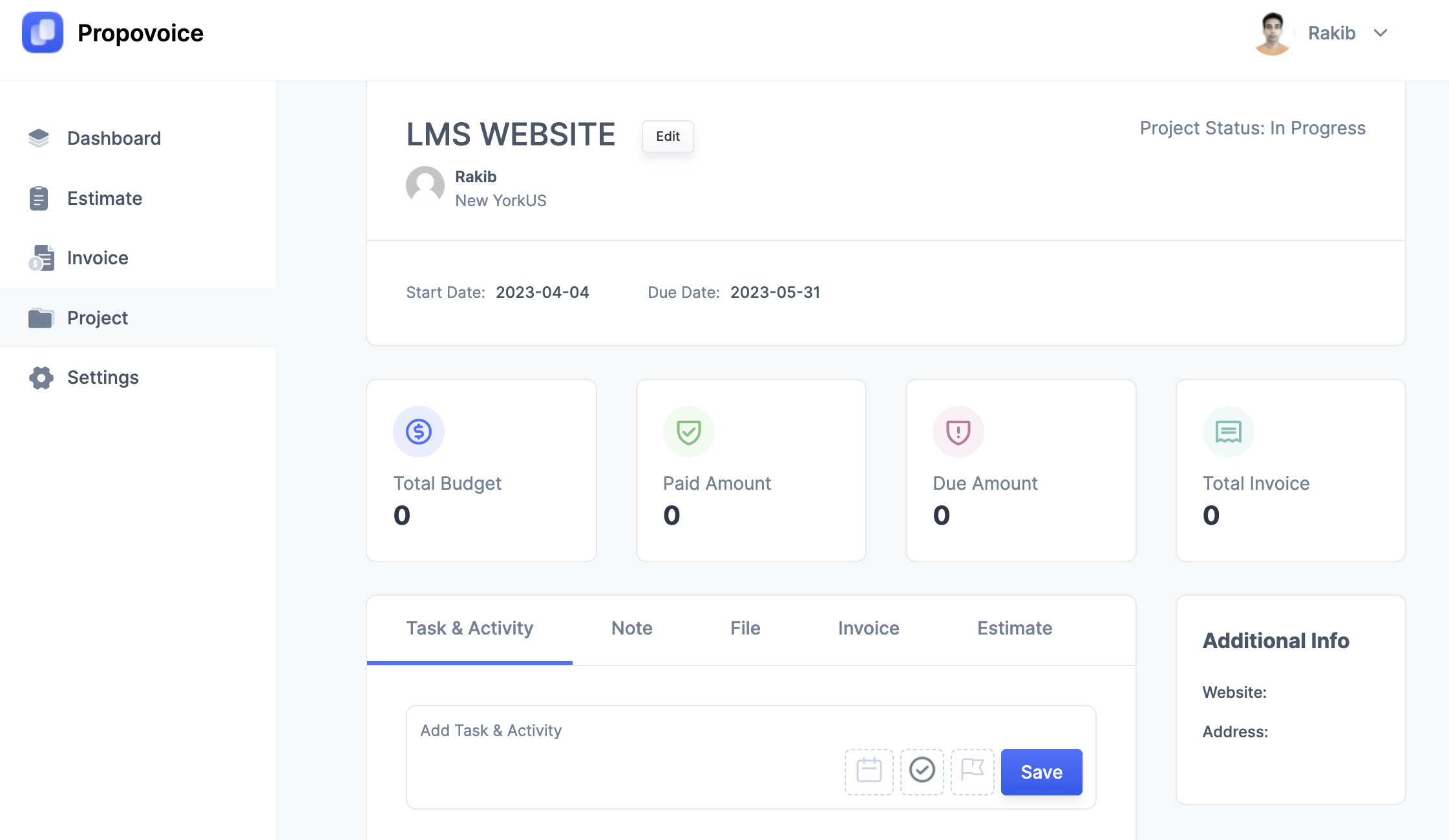This screenshot has width=1449, height=840.
Task: Click the Rakib profile photo in header
Action: [x=1272, y=33]
